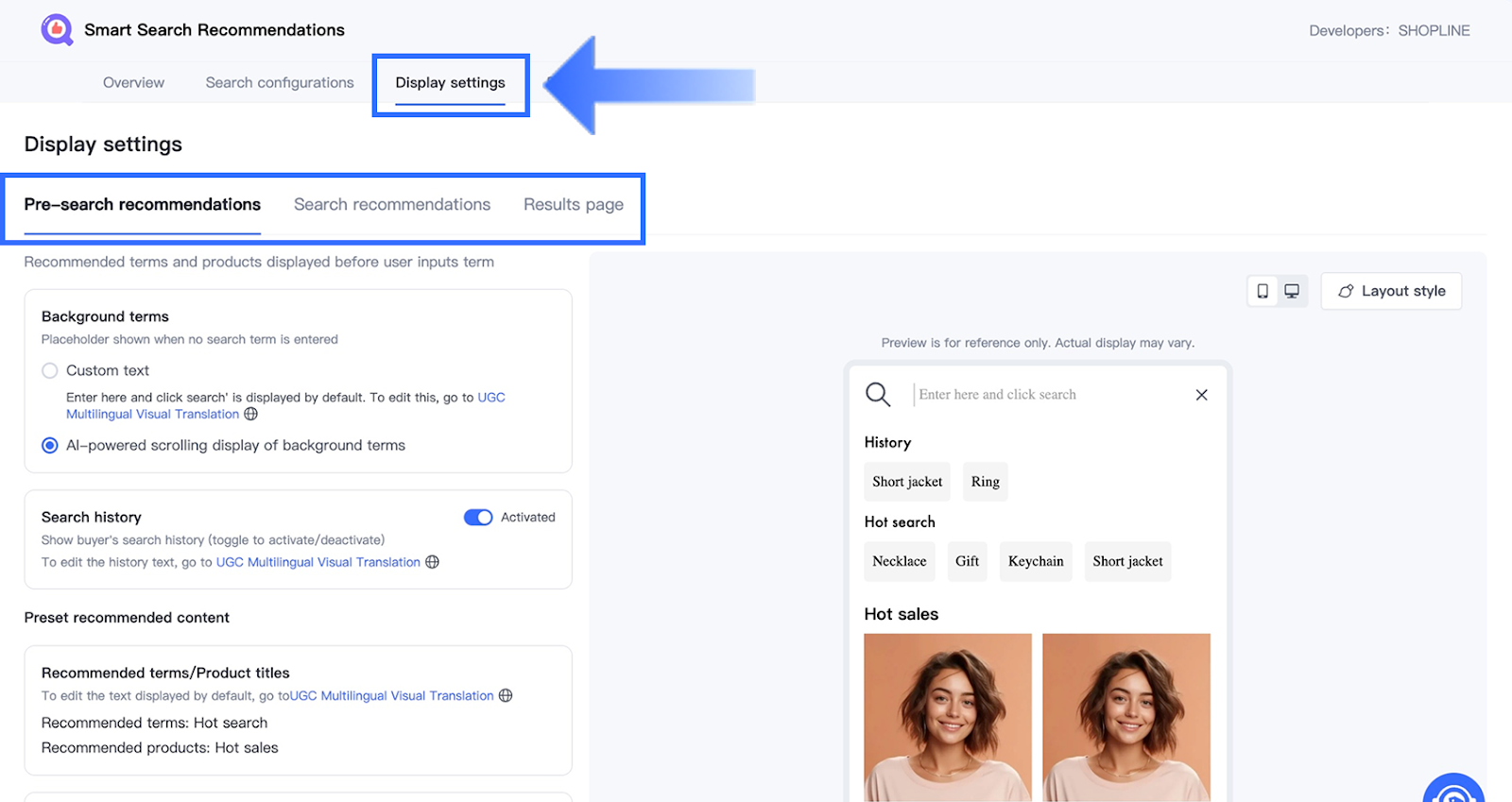Open the Search configurations tab

point(280,82)
